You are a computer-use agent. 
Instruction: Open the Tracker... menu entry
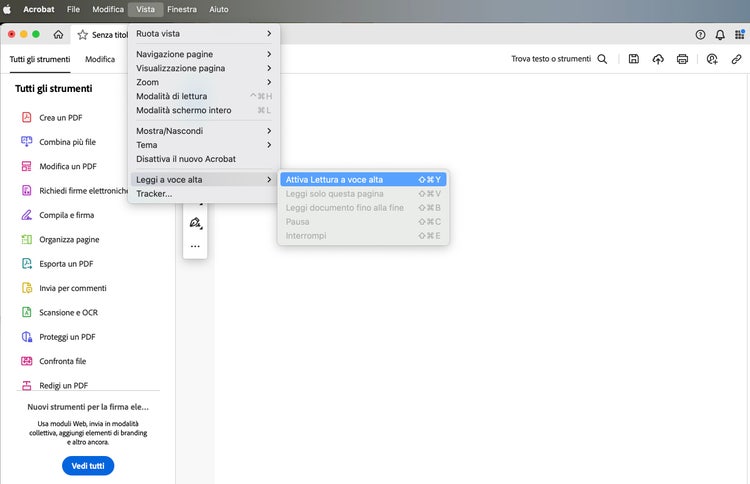pos(204,194)
